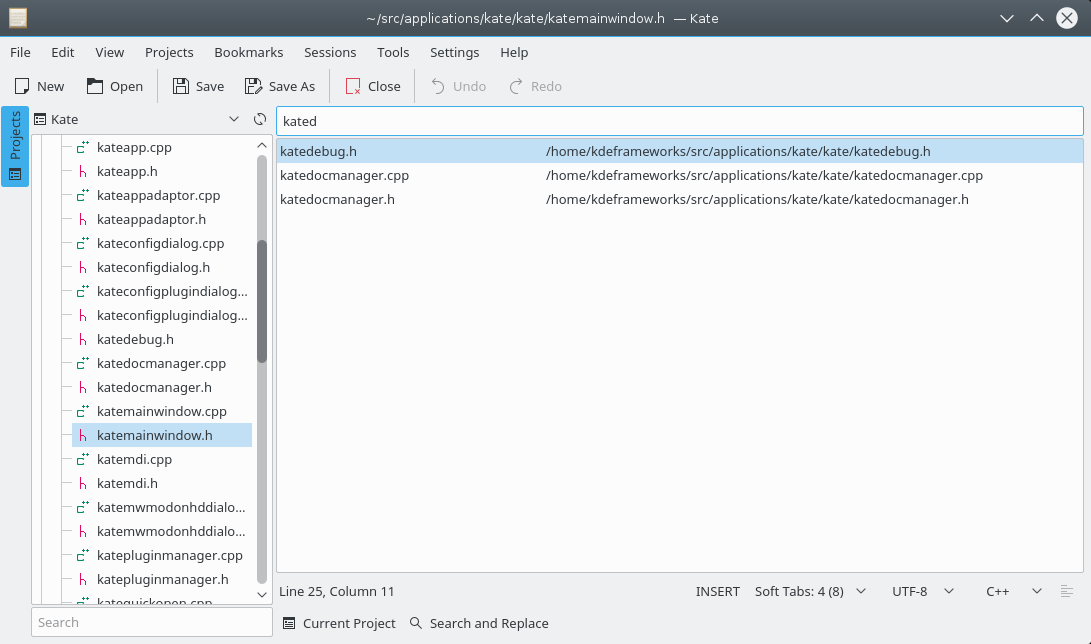The image size is (1091, 644).
Task: Open the Soft Tabs indentation dropdown
Action: [x=810, y=591]
